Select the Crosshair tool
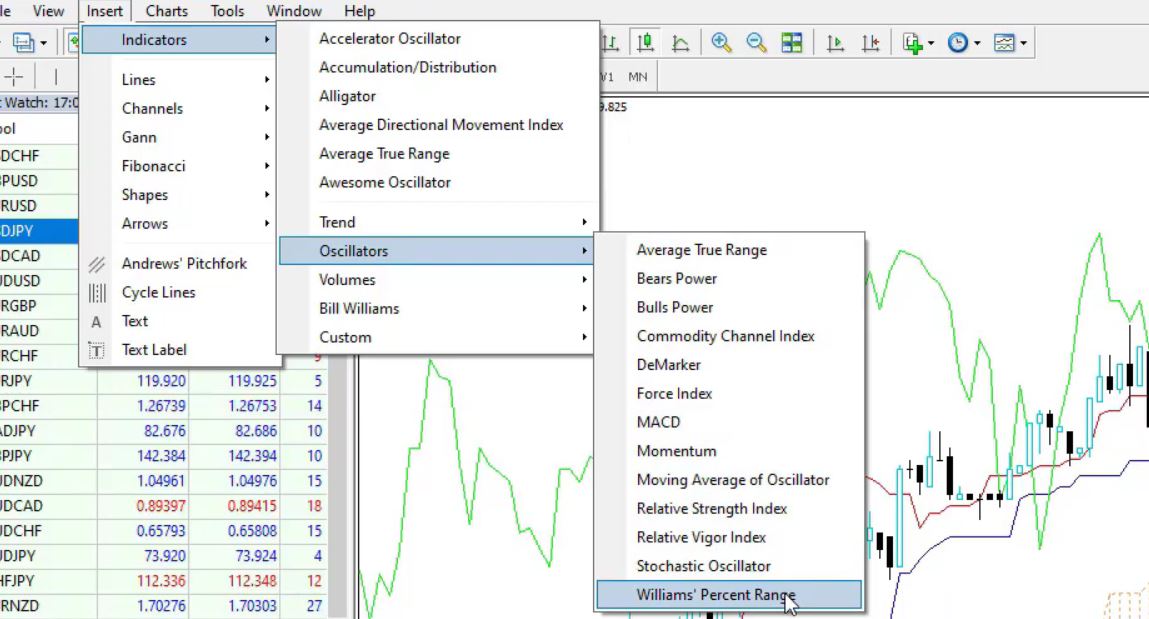 click(14, 76)
